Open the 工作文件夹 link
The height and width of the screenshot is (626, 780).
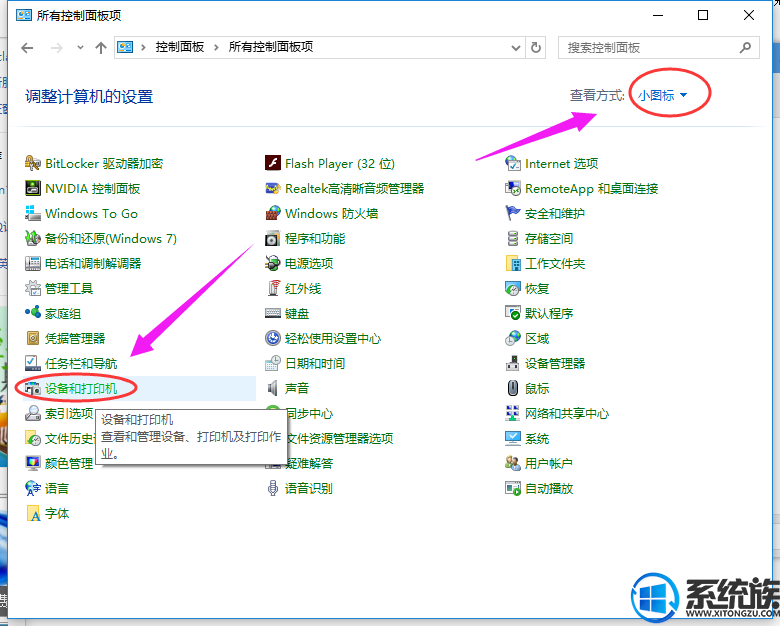pyautogui.click(x=555, y=263)
